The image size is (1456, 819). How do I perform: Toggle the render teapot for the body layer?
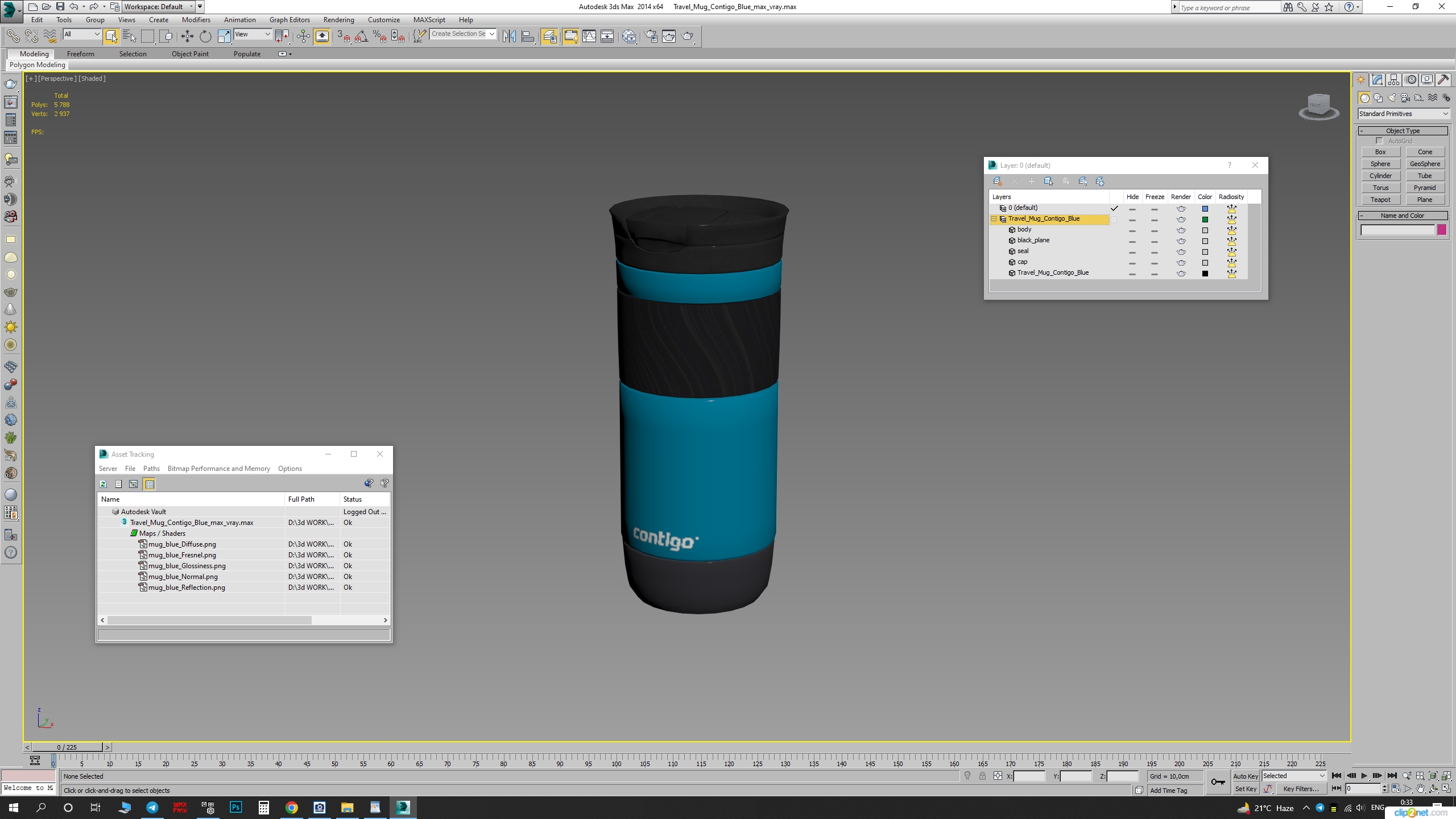(x=1181, y=230)
